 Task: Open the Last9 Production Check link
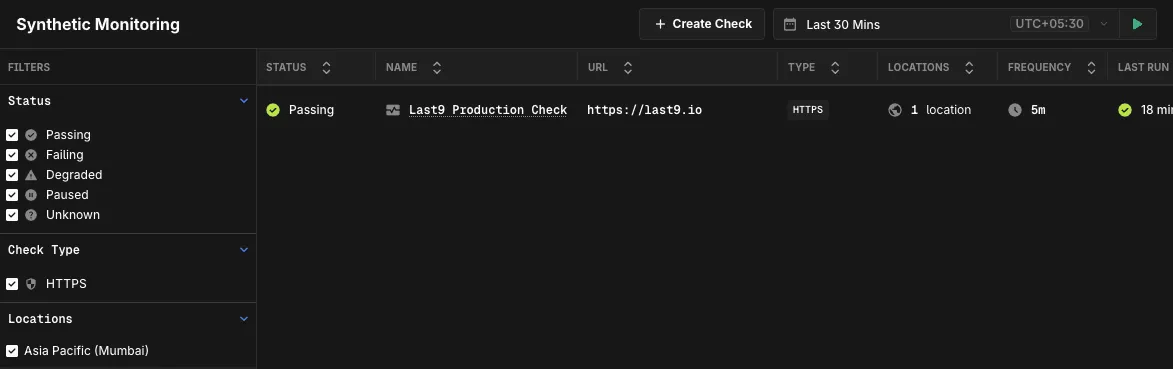(x=488, y=110)
